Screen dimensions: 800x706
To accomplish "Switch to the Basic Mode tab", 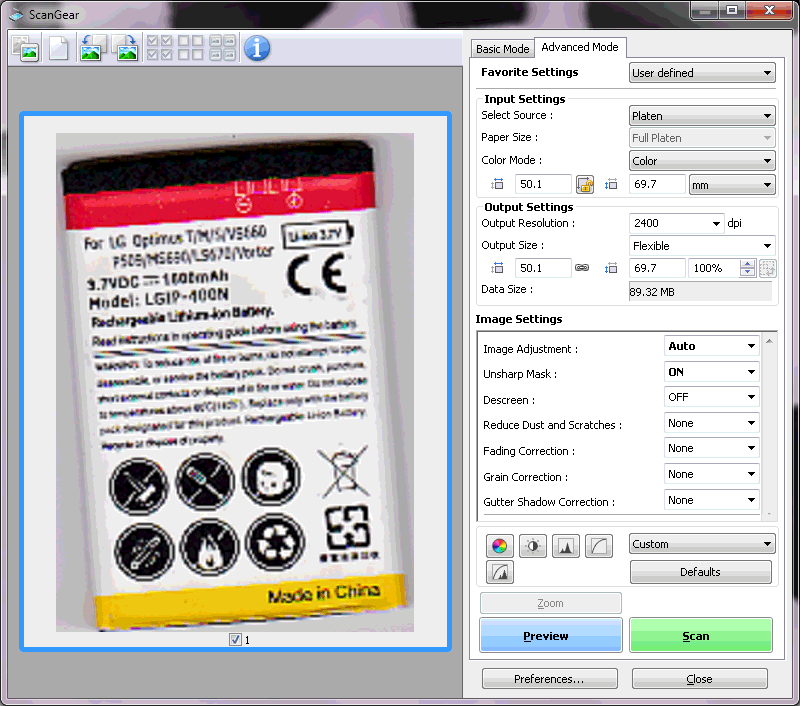I will [x=502, y=49].
